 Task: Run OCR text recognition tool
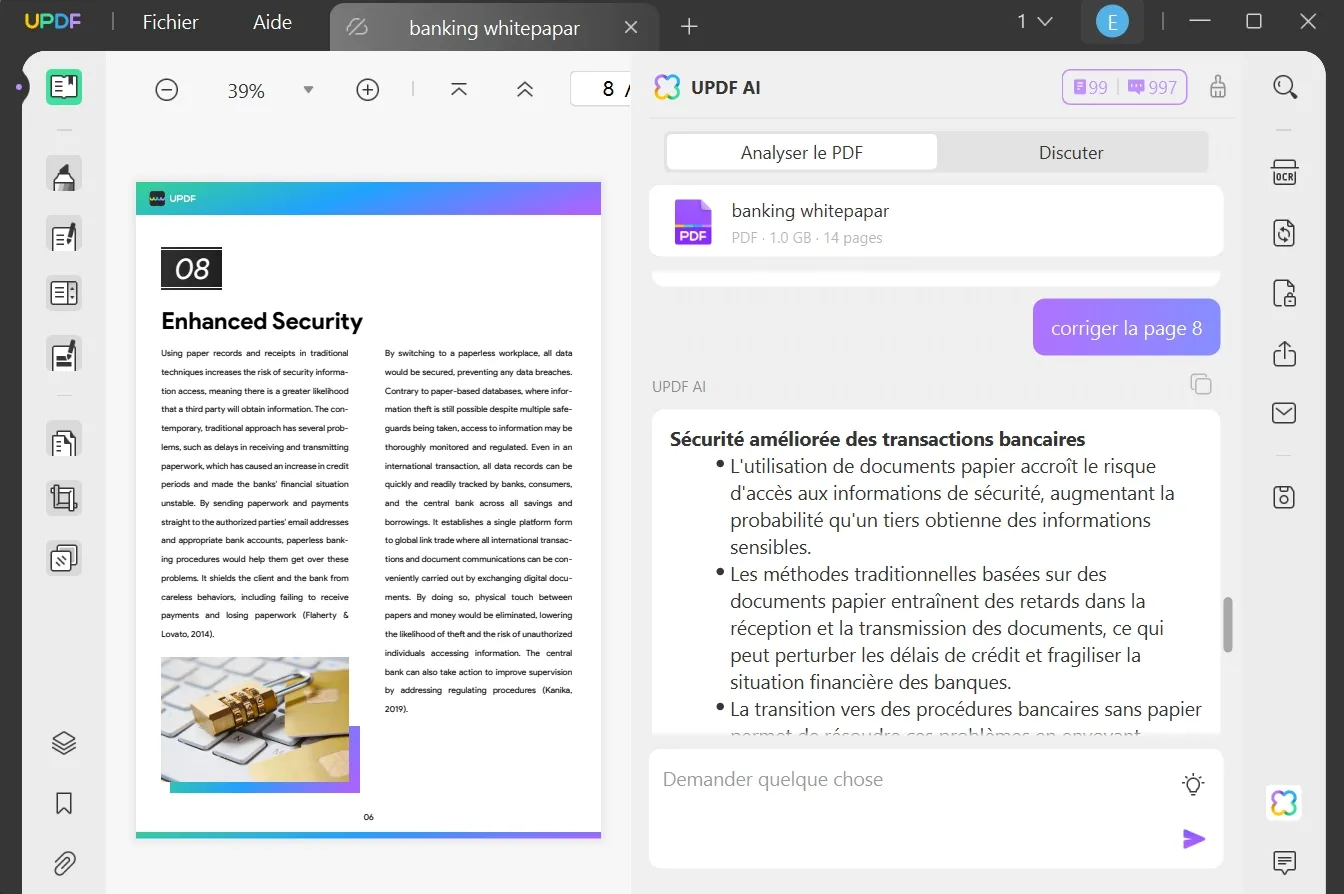pyautogui.click(x=1285, y=172)
